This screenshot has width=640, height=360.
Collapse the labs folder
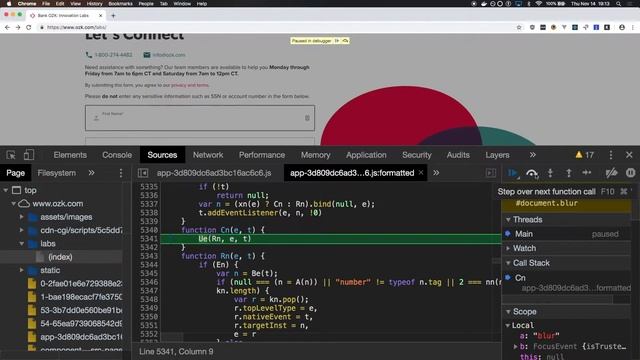[22, 244]
